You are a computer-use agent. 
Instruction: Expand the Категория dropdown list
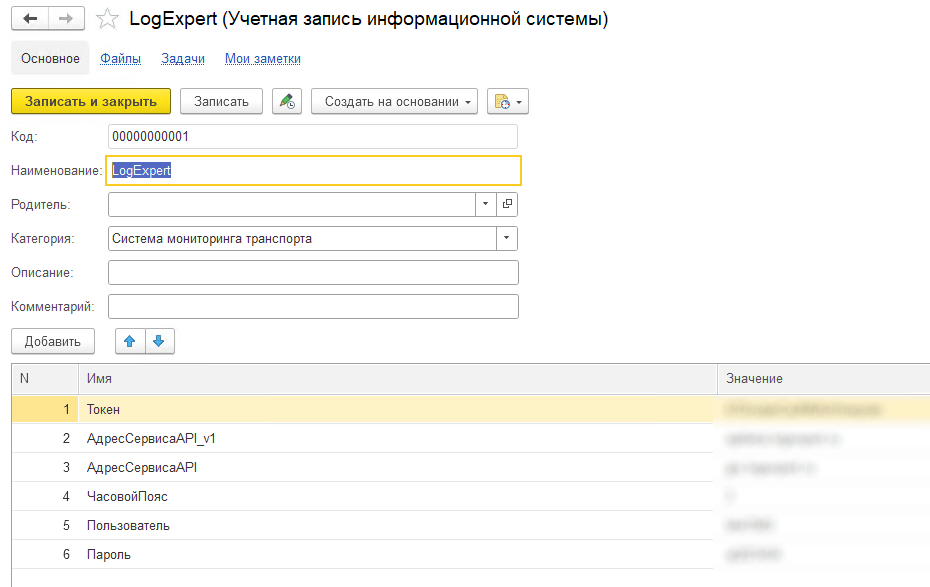click(507, 238)
